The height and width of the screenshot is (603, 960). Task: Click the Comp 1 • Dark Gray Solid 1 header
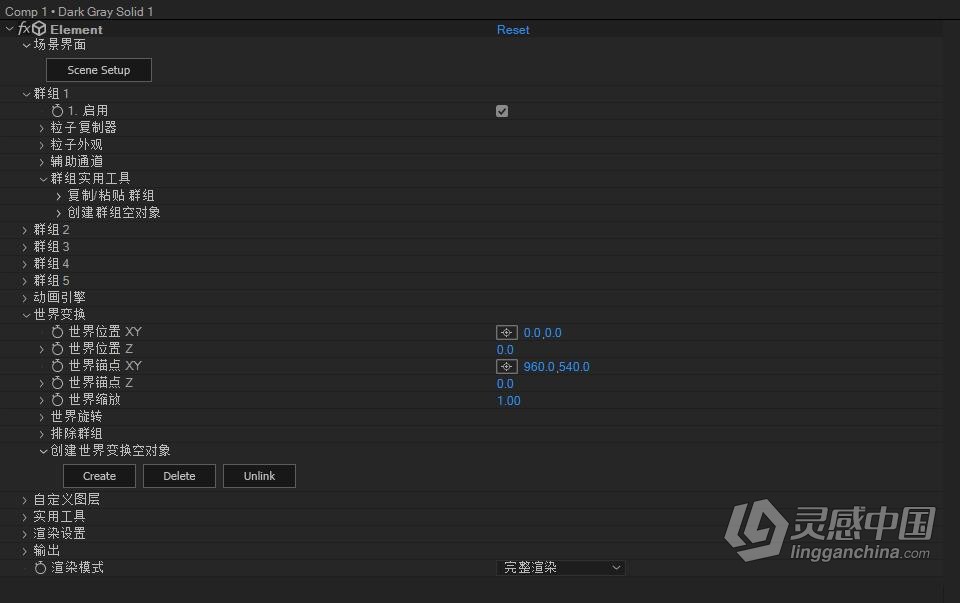click(79, 11)
